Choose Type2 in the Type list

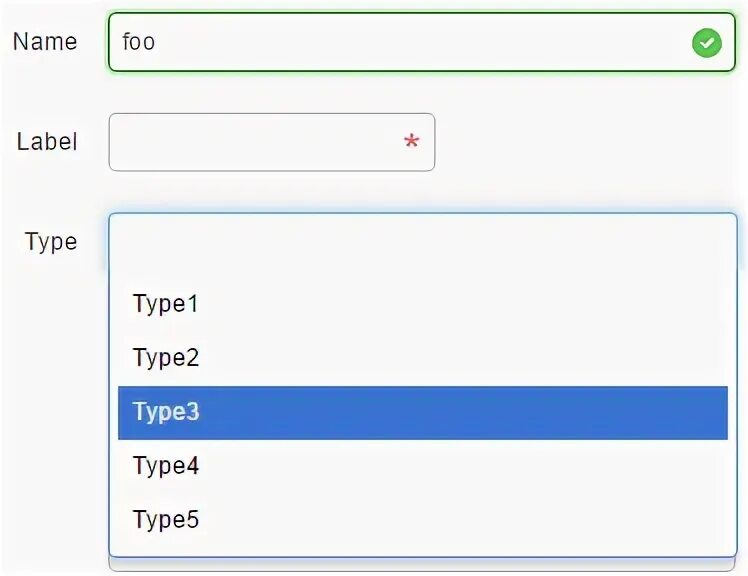(166, 358)
